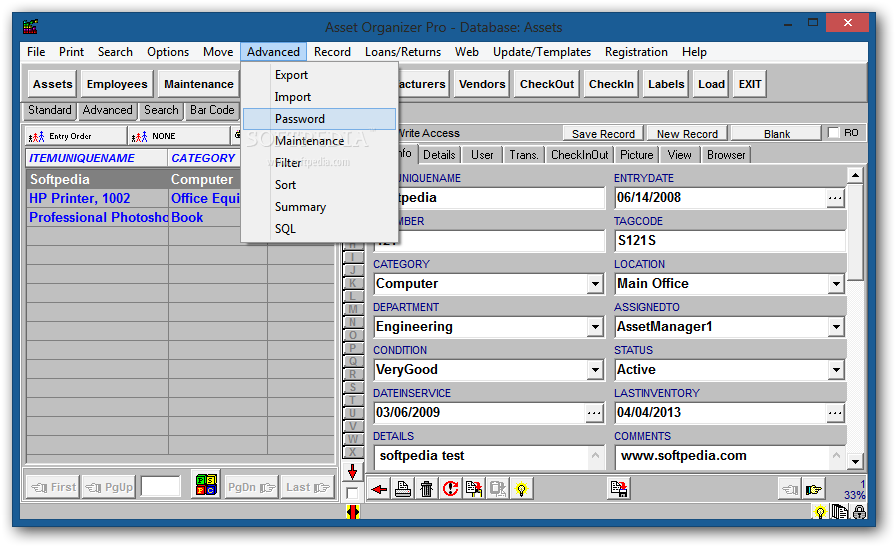Image resolution: width=896 pixels, height=547 pixels.
Task: Click the save document with floppy disk icon
Action: click(x=618, y=489)
